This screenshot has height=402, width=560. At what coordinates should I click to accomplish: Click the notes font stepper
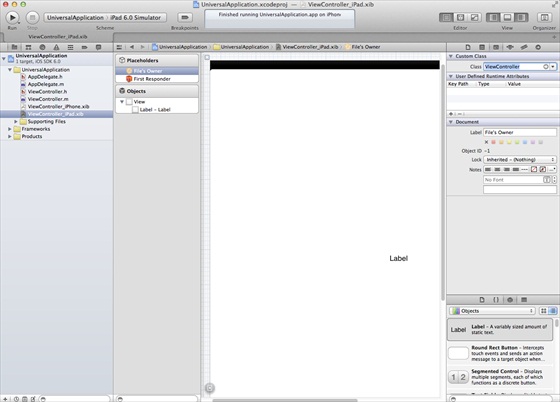[554, 180]
